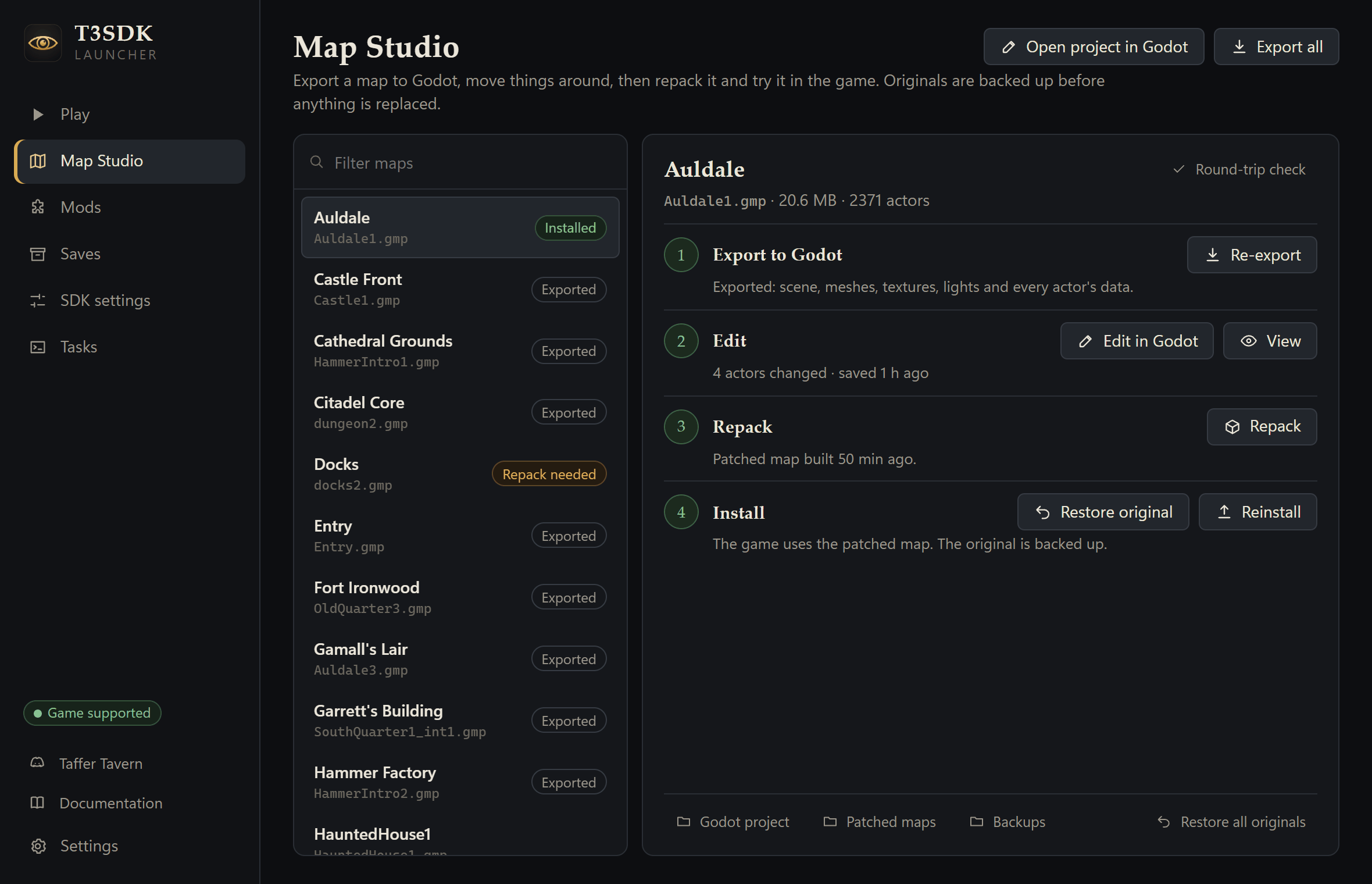Click Open project in Godot button
The height and width of the screenshot is (884, 1372).
pyautogui.click(x=1094, y=47)
